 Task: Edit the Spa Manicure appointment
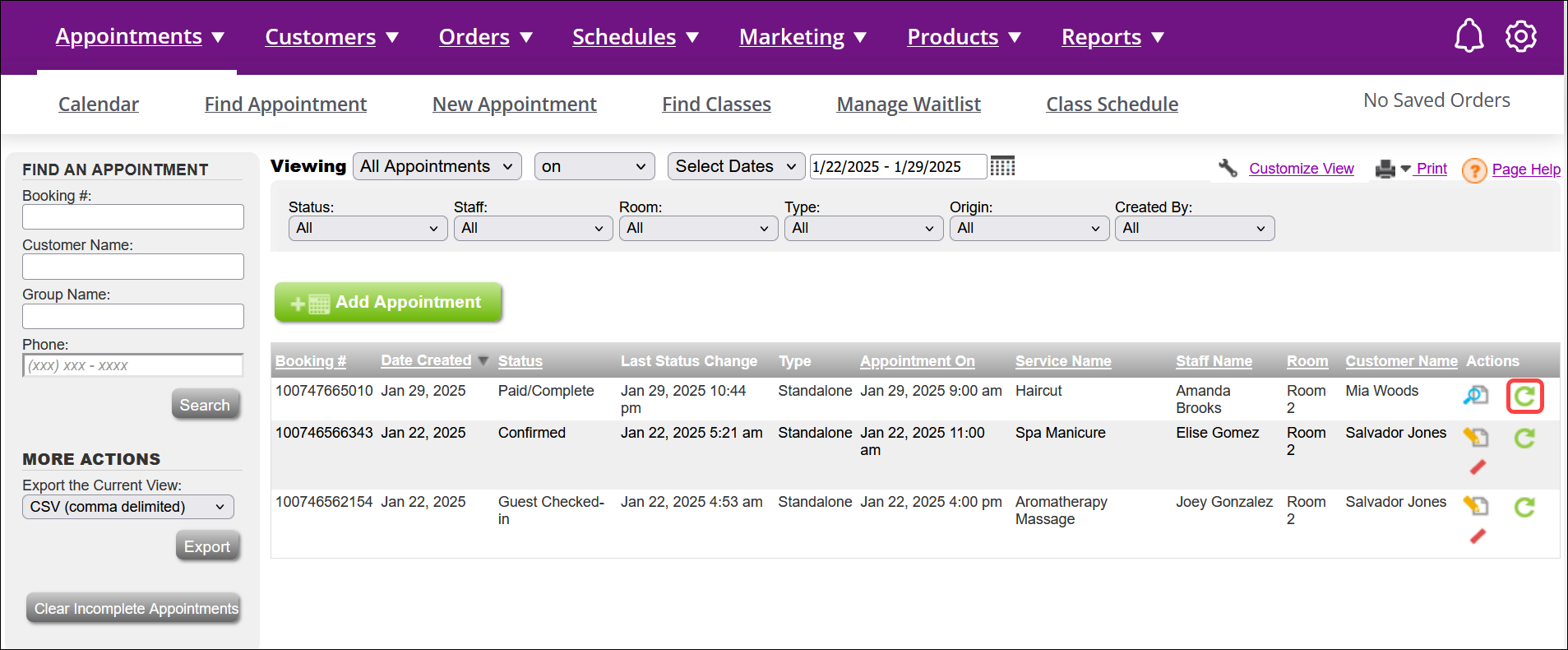[x=1476, y=437]
